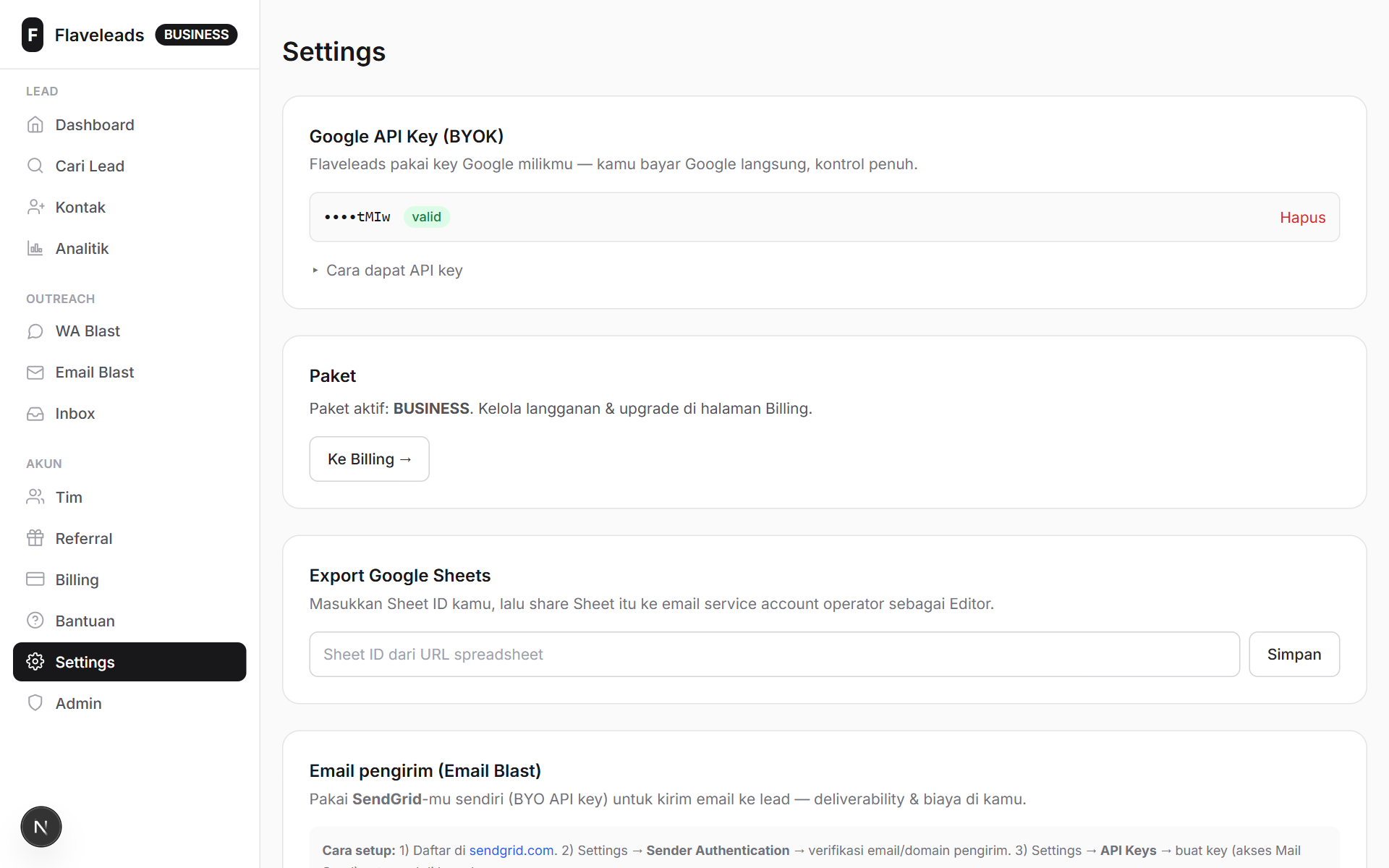
Task: Click the Settings page heading
Action: 334,52
